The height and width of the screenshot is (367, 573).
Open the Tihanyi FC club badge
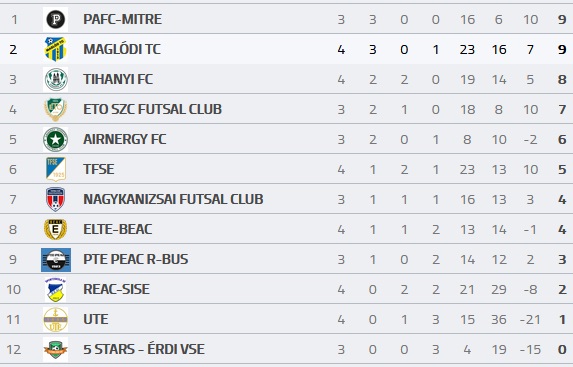[x=56, y=79]
